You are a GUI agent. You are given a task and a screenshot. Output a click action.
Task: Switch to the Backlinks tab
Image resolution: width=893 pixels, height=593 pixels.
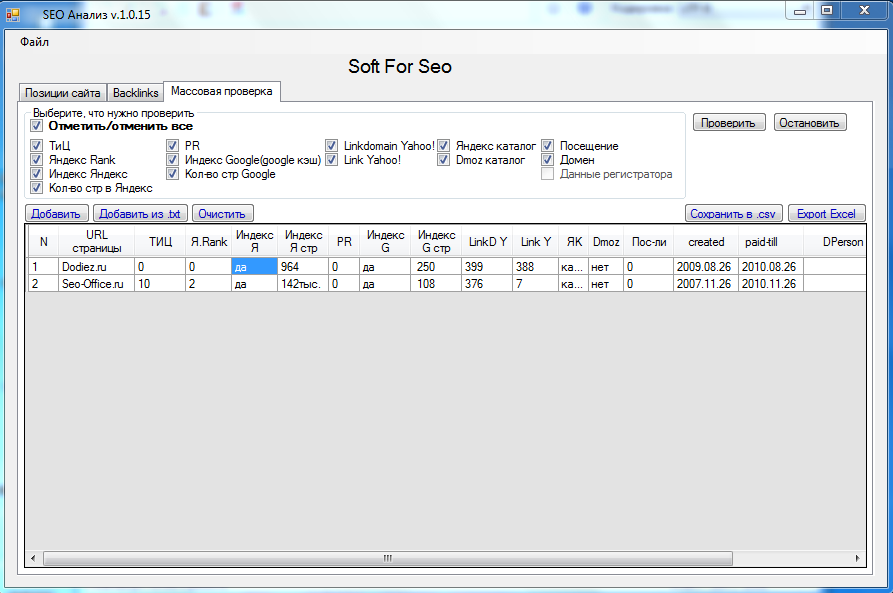pyautogui.click(x=136, y=93)
